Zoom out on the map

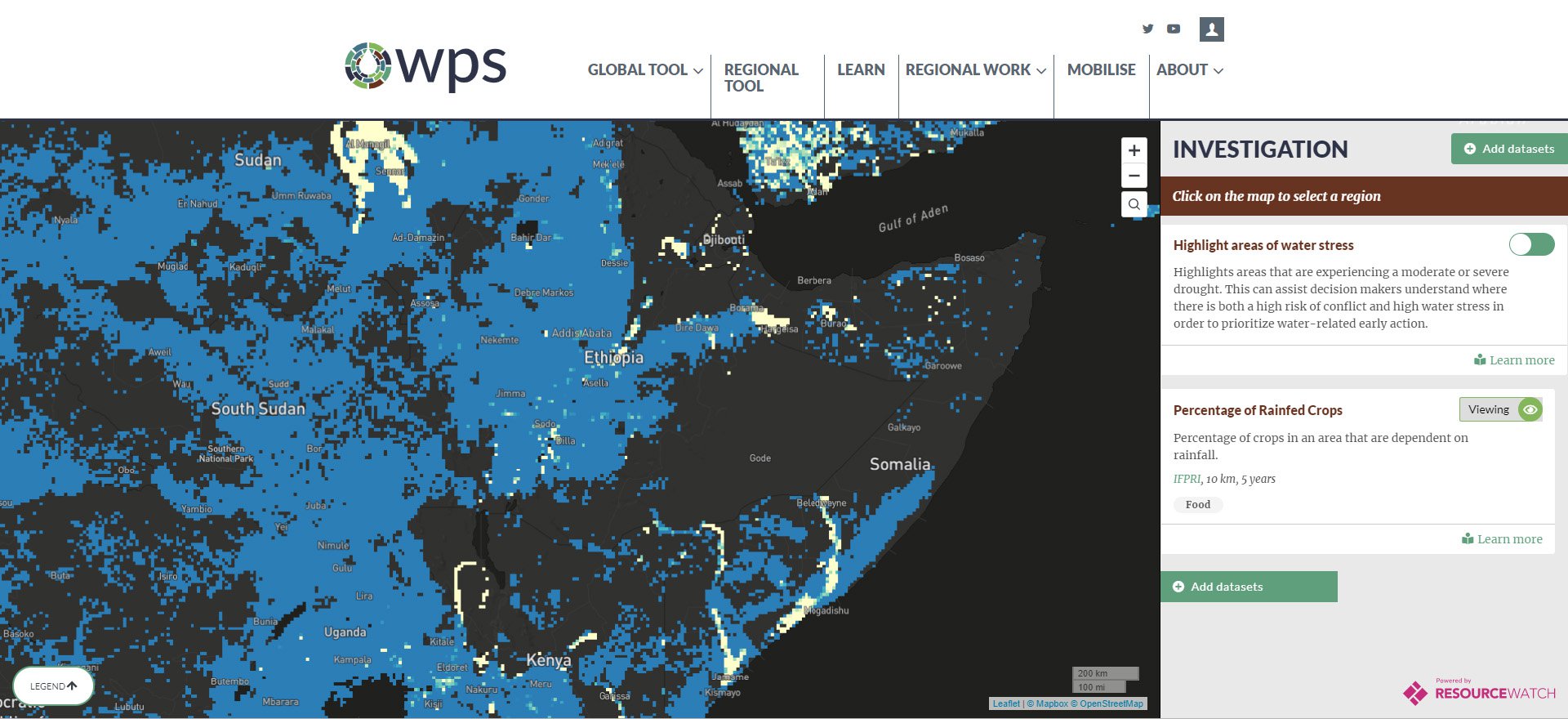(x=1134, y=176)
